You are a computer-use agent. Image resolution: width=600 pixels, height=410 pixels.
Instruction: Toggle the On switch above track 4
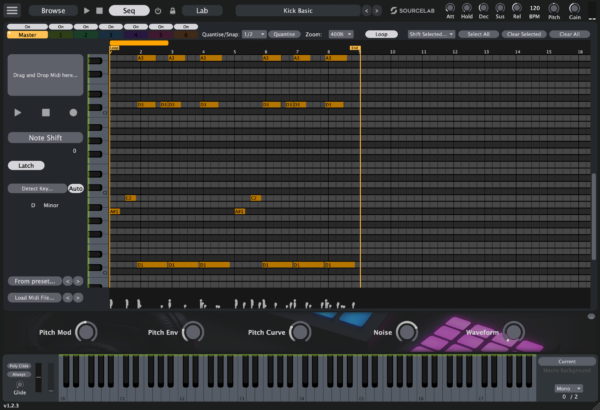coord(136,27)
